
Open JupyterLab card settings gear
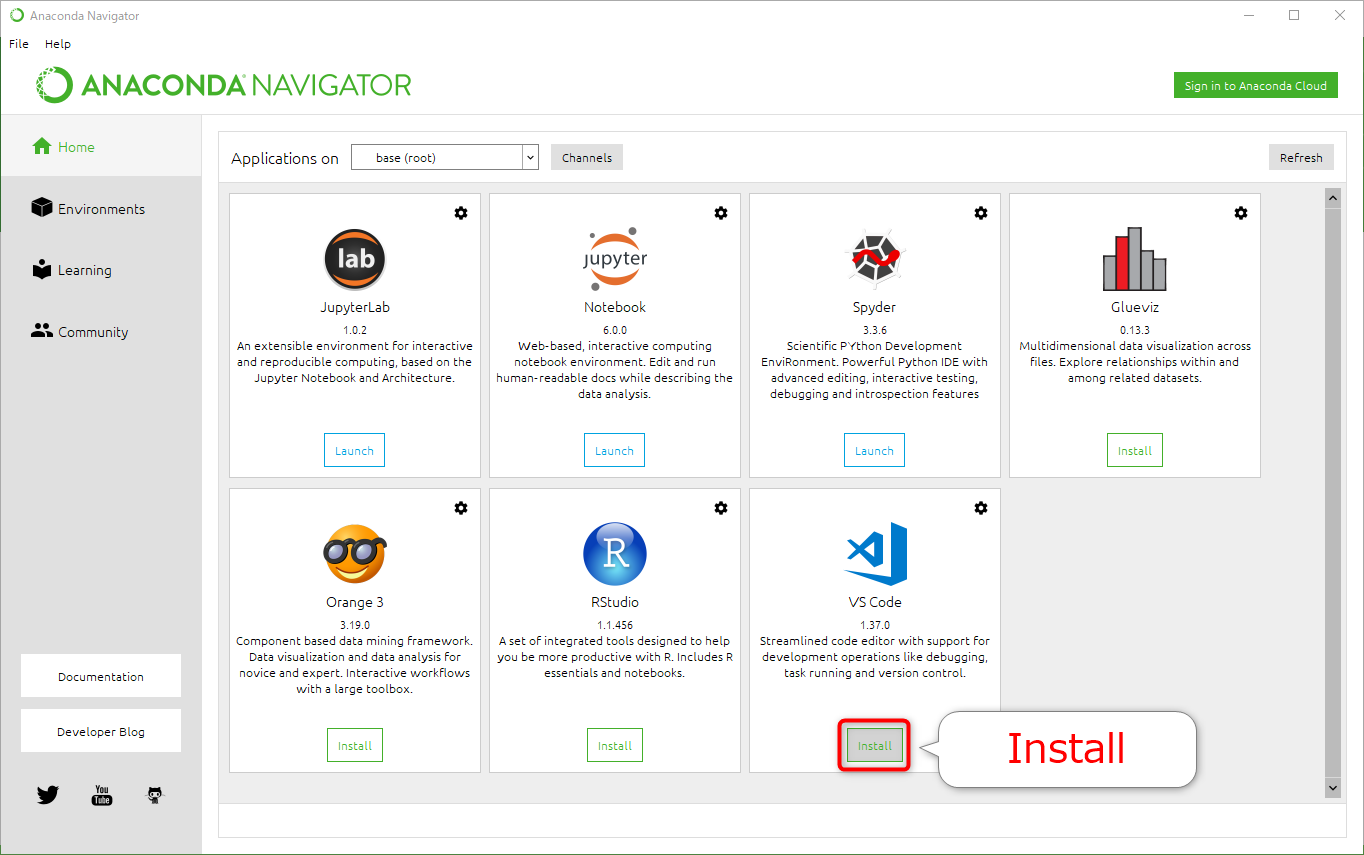[461, 213]
